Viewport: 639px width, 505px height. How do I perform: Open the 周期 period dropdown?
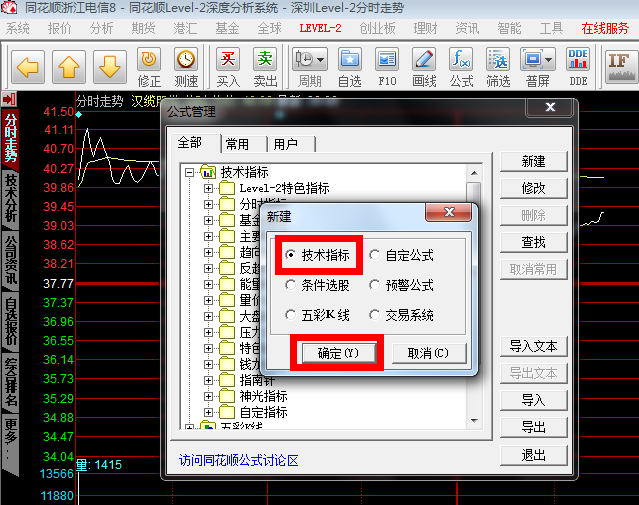310,66
